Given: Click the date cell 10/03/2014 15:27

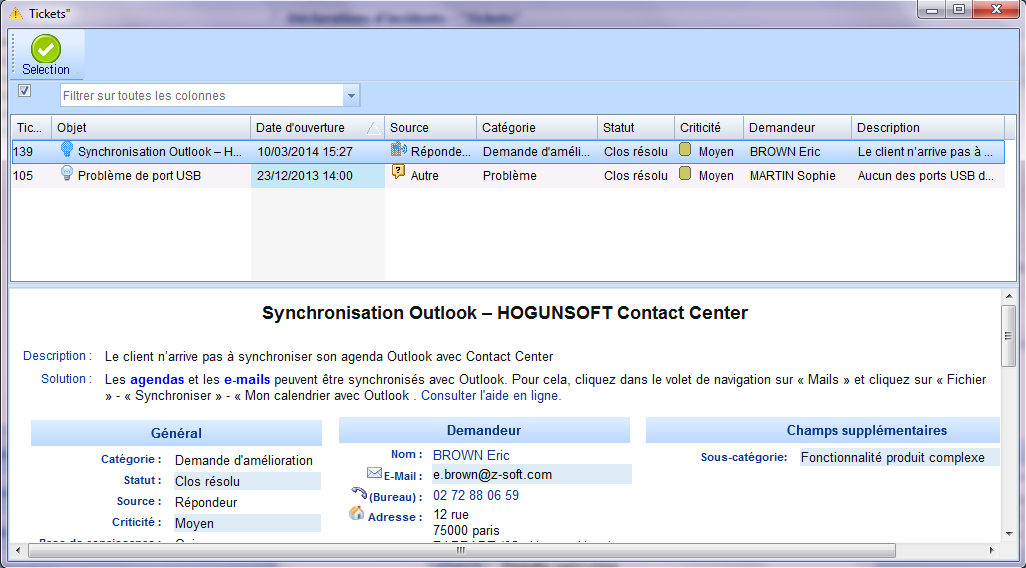Looking at the screenshot, I should pos(318,152).
